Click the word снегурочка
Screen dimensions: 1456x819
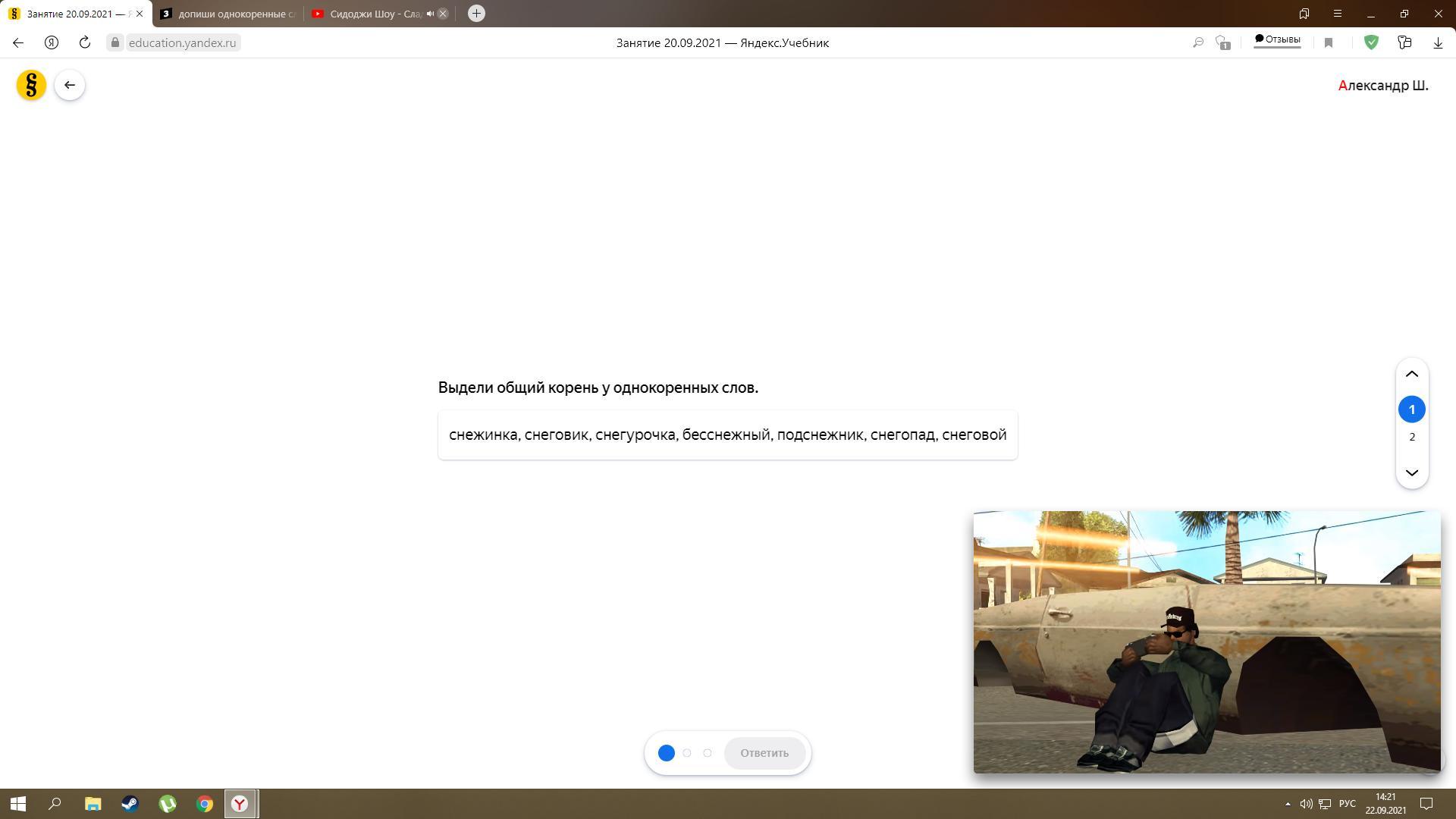point(635,435)
